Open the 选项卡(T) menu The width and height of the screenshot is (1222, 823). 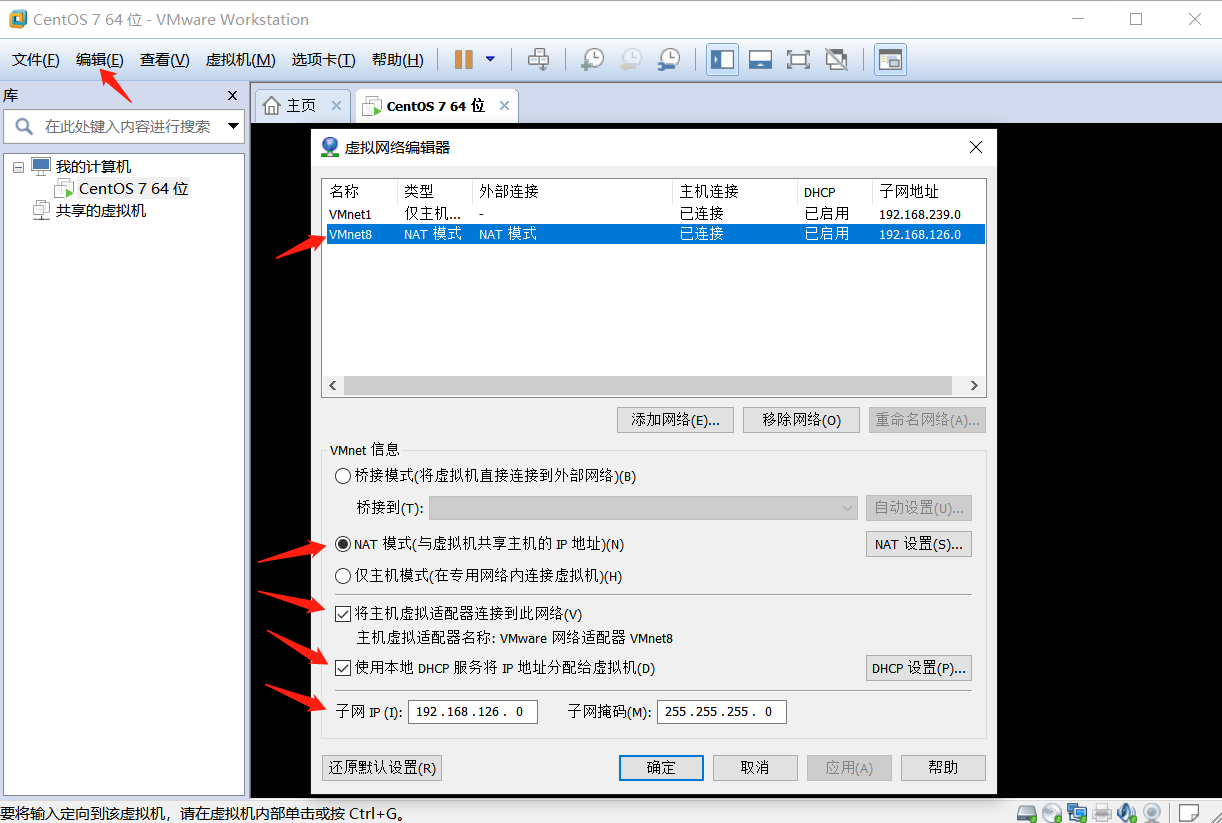click(324, 60)
